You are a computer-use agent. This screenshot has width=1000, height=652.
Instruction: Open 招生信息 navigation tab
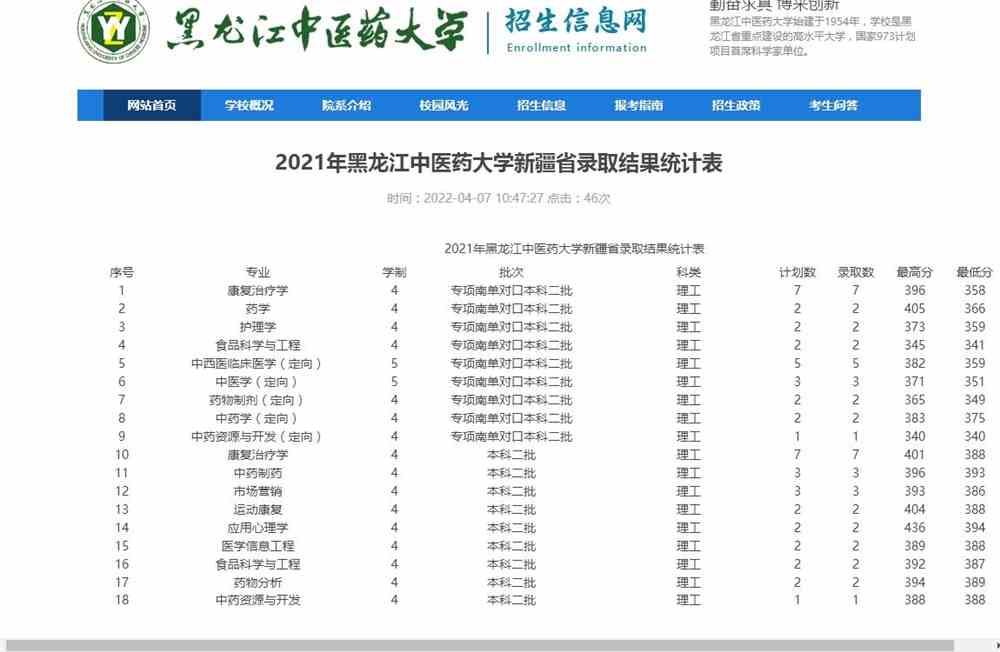[542, 105]
